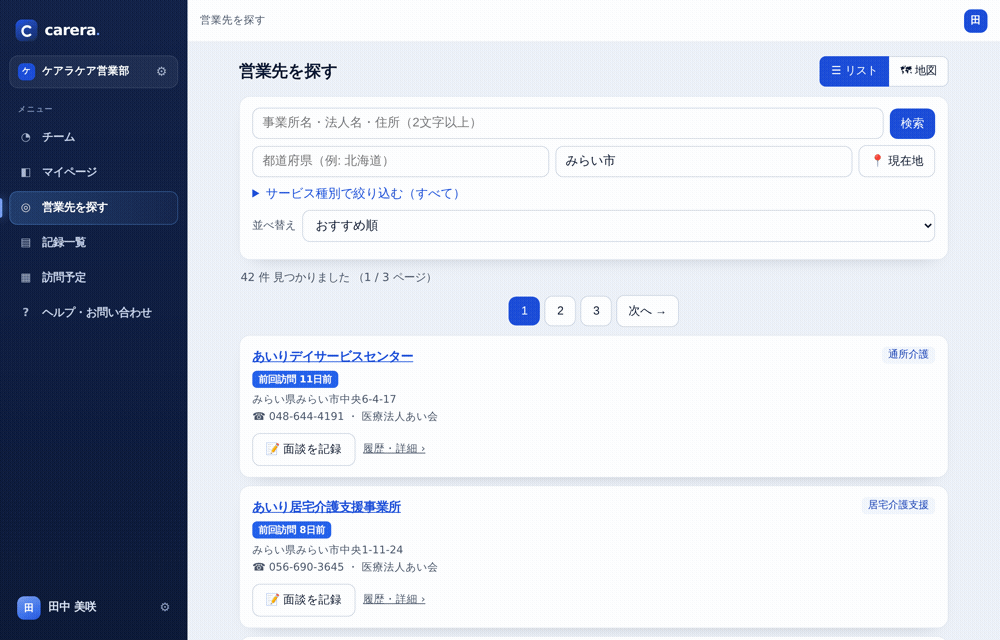Screen dimensions: 1000x640
Task: Switch to リスト view
Action: (854, 71)
